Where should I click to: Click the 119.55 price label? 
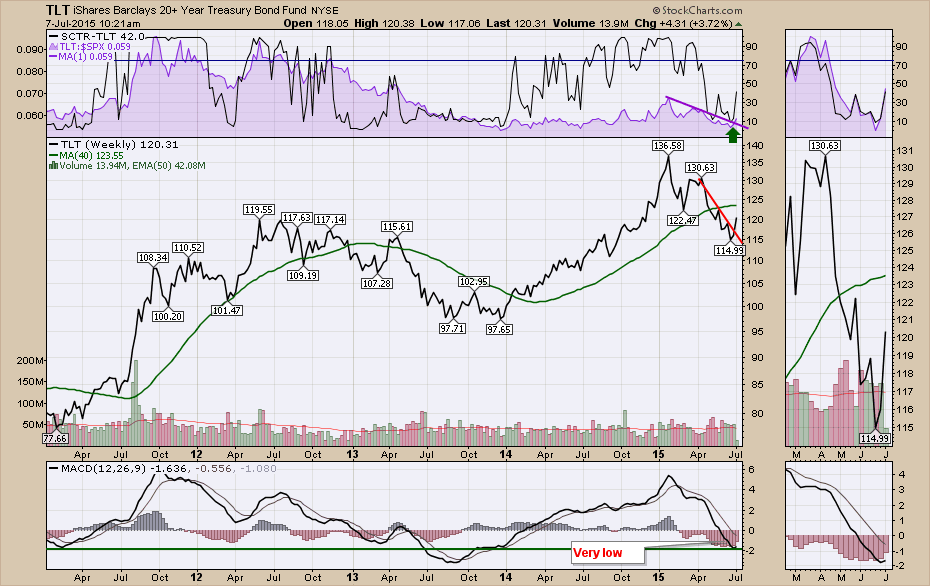click(259, 209)
